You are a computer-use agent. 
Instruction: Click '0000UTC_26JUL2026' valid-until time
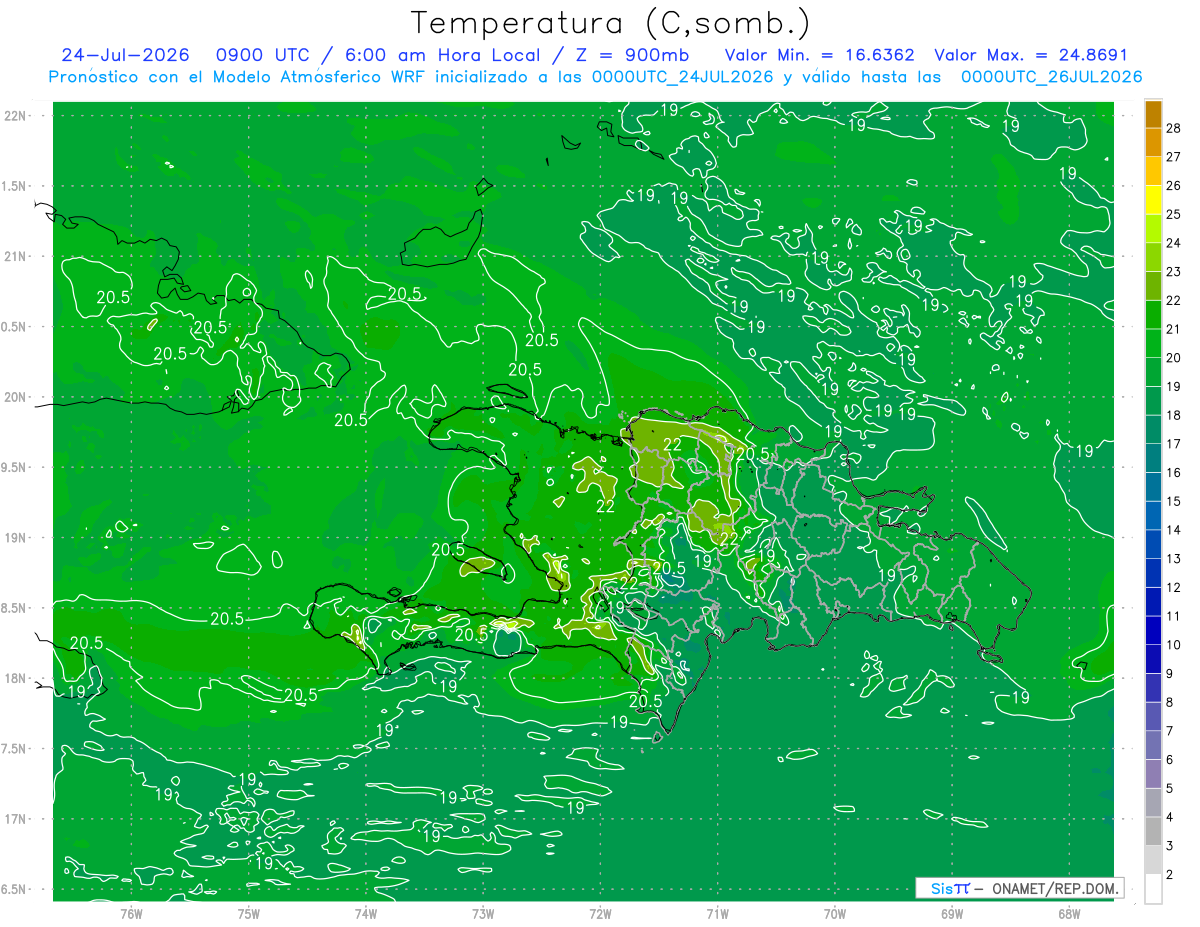pyautogui.click(x=1051, y=77)
